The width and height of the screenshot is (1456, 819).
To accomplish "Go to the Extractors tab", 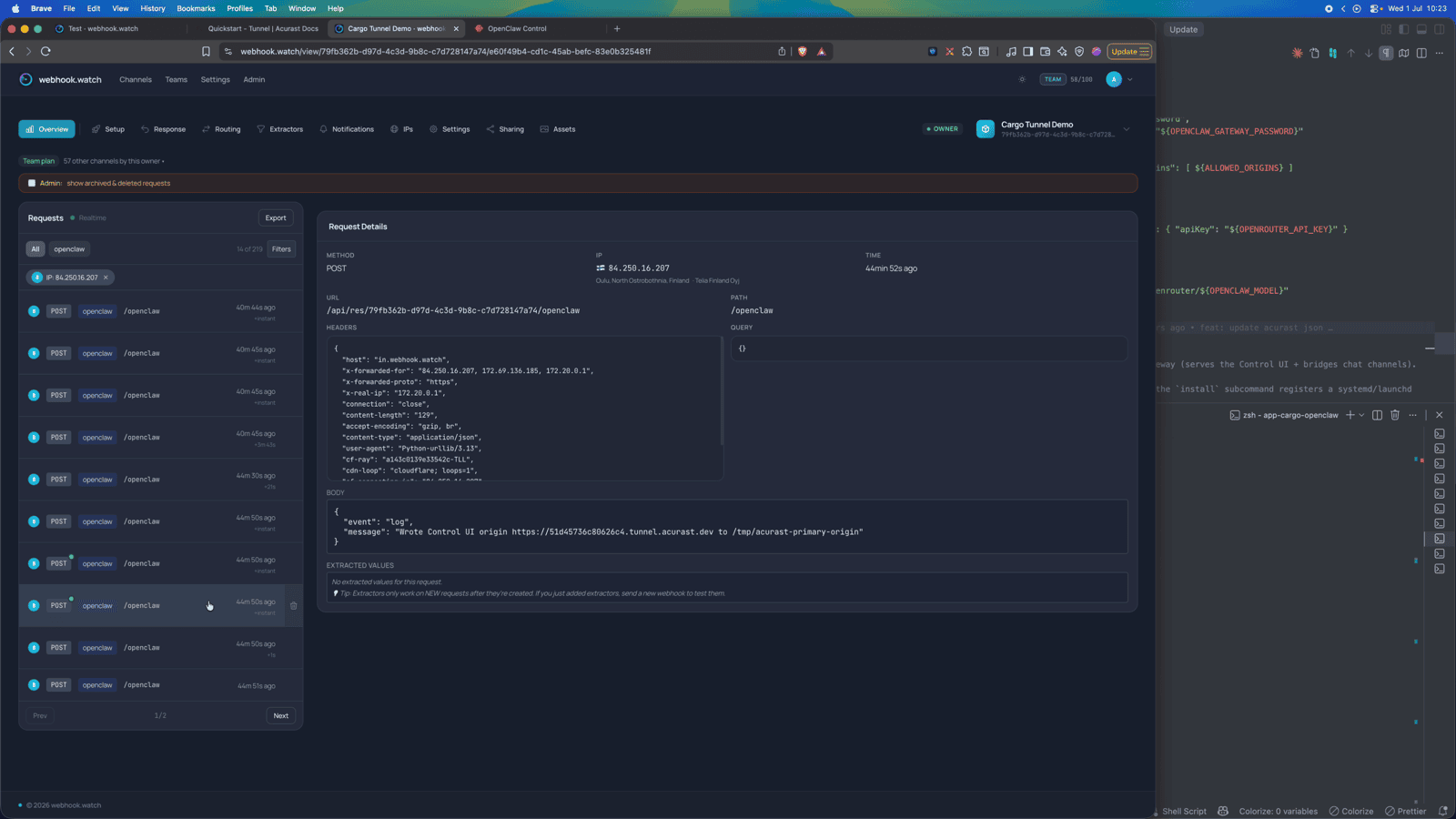I will [279, 129].
